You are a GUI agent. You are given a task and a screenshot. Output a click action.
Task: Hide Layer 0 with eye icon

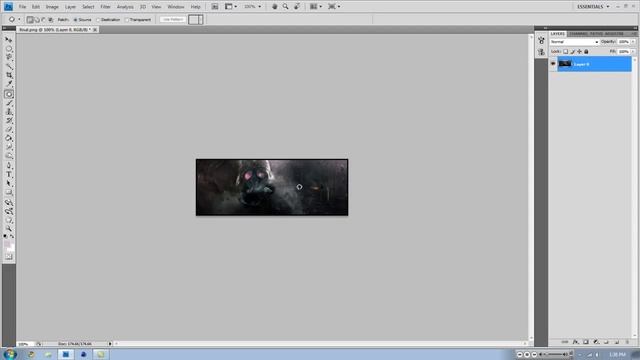pyautogui.click(x=553, y=64)
